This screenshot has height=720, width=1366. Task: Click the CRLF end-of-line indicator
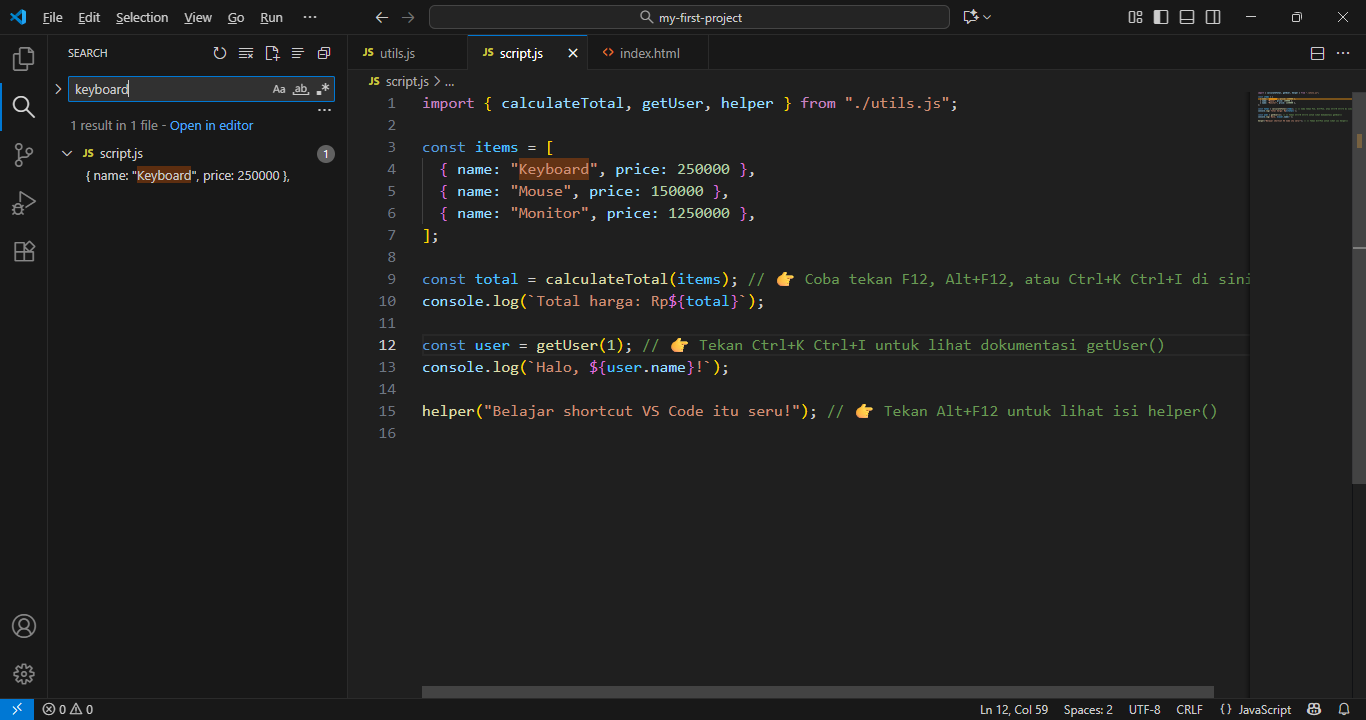pos(1190,709)
